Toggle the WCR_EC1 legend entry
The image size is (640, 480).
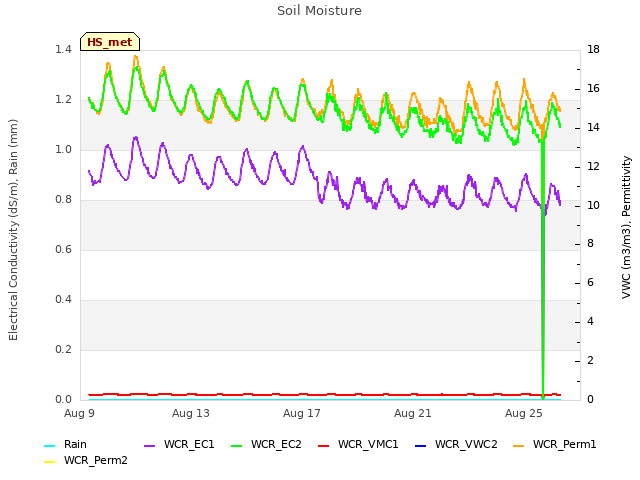(179, 444)
